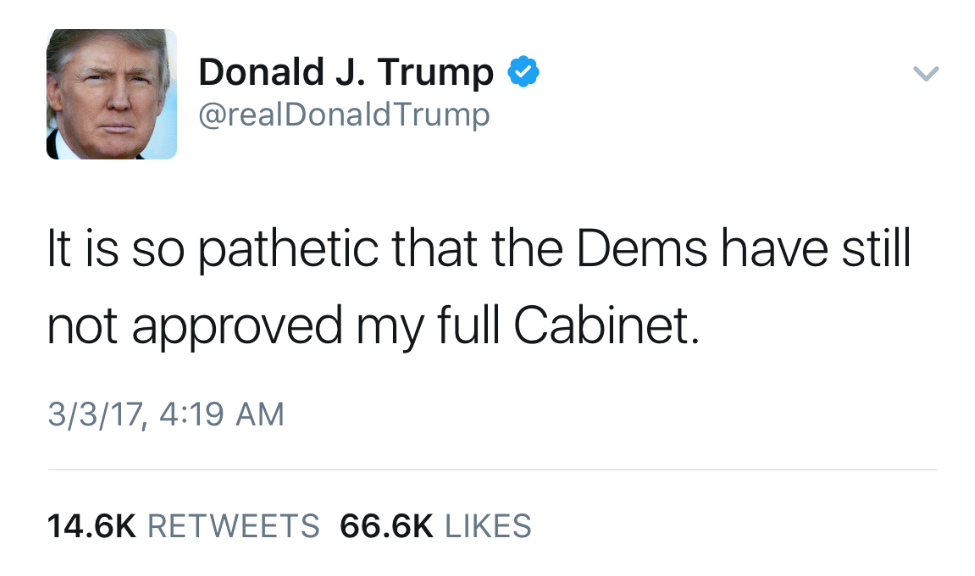This screenshot has height=576, width=975.
Task: Open the @realDonaldTrump handle link
Action: pos(344,114)
